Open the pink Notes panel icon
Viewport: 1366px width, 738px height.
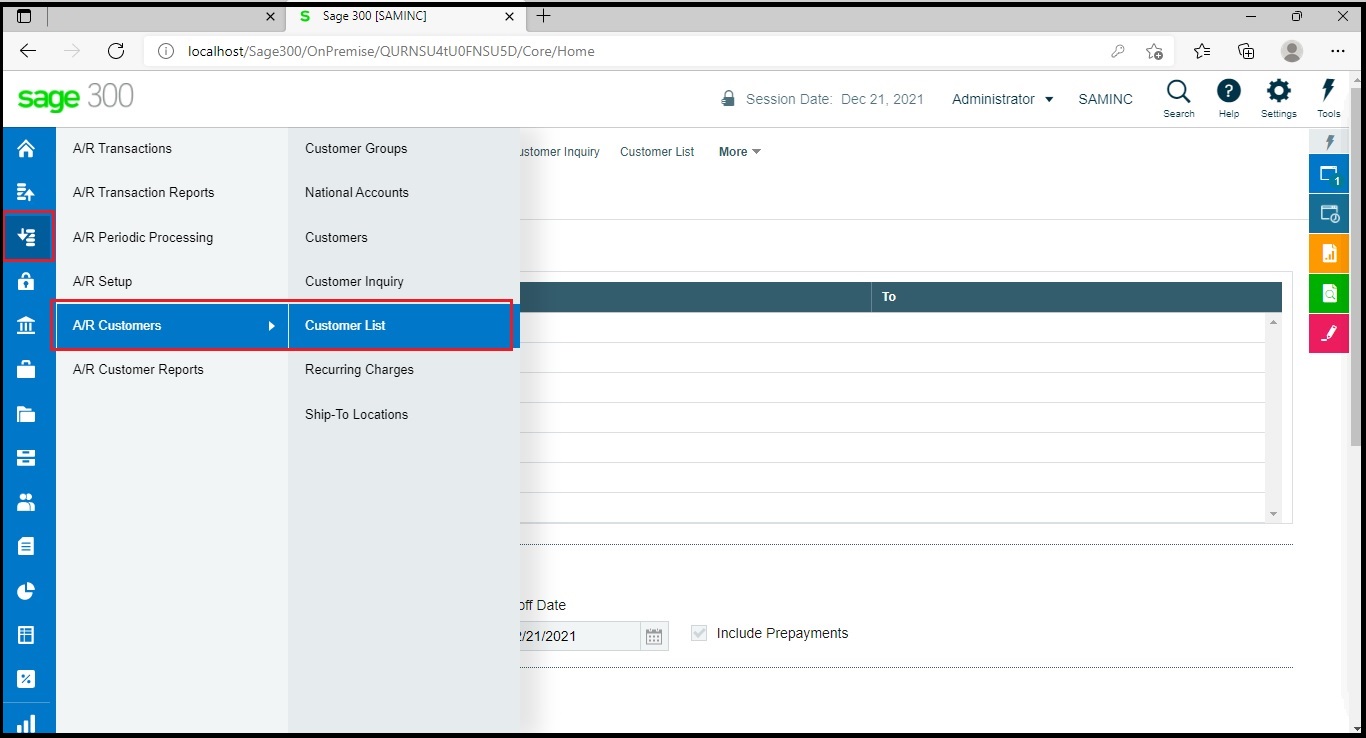(1329, 333)
